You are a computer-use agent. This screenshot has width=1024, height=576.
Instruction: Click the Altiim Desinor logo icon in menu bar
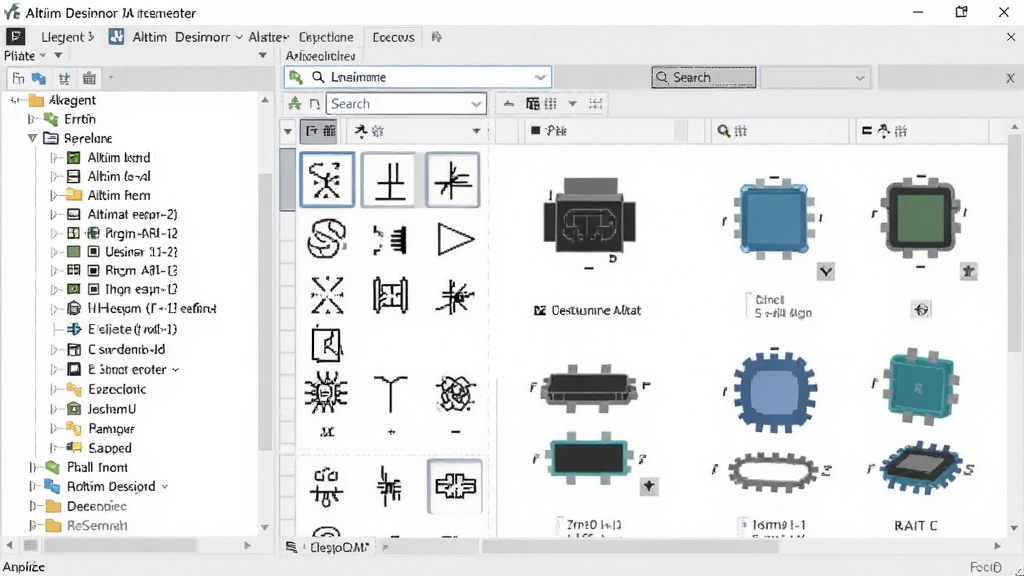click(116, 37)
